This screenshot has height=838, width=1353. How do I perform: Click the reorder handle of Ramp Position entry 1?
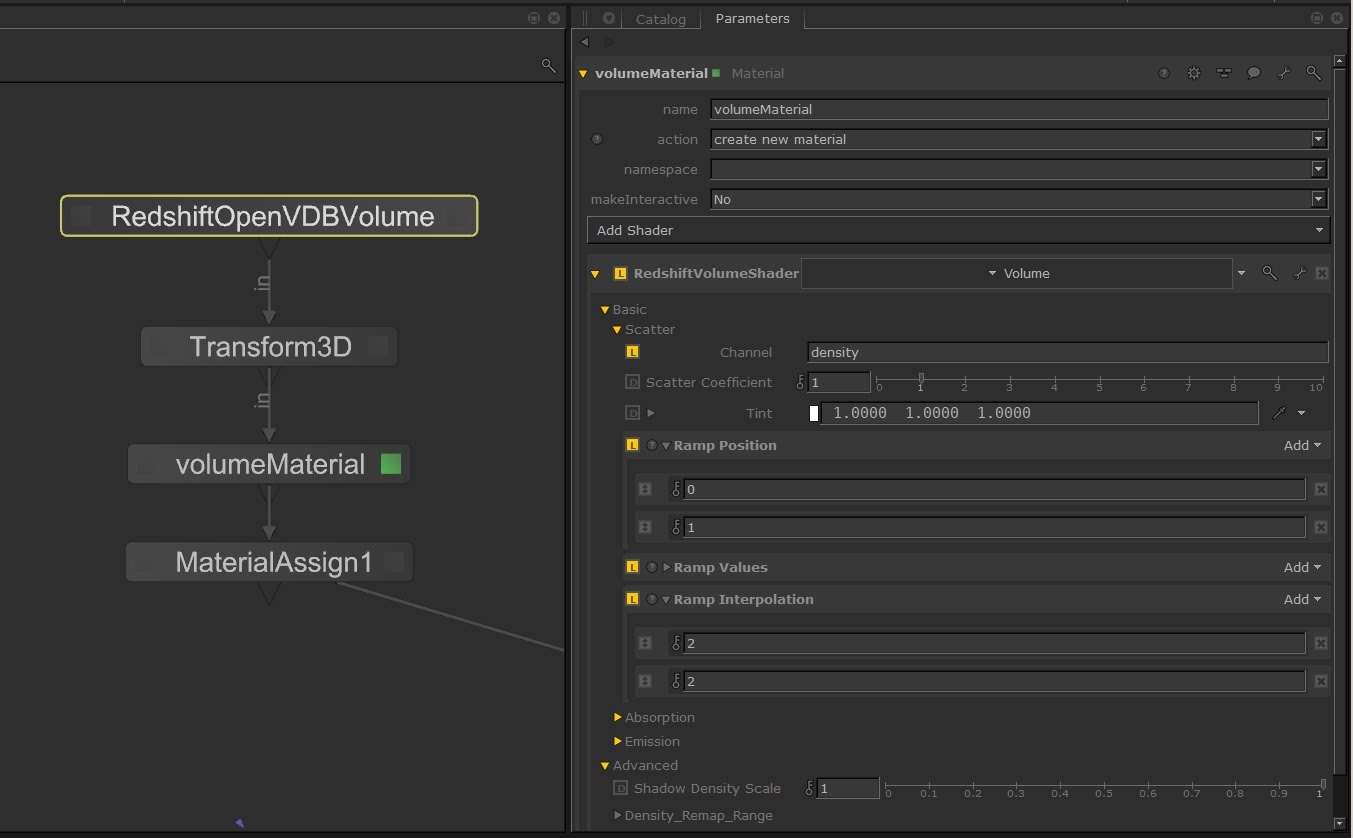(x=645, y=527)
